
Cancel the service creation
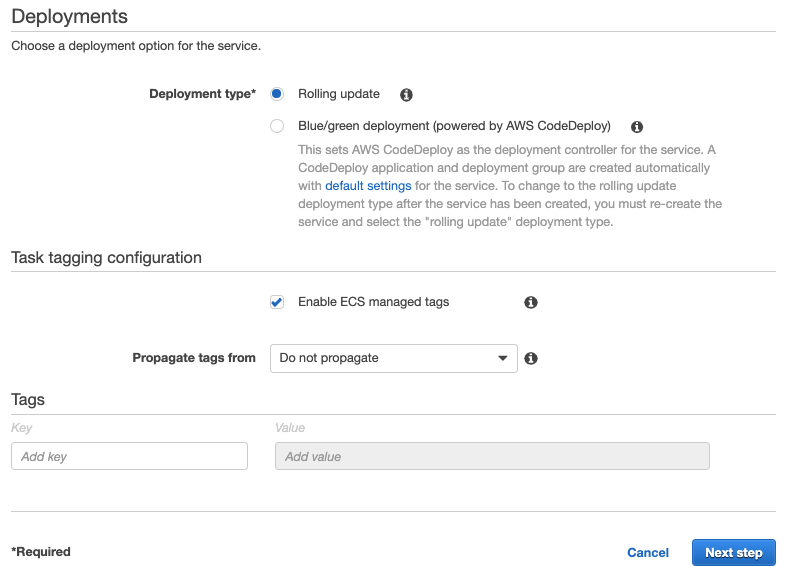648,552
